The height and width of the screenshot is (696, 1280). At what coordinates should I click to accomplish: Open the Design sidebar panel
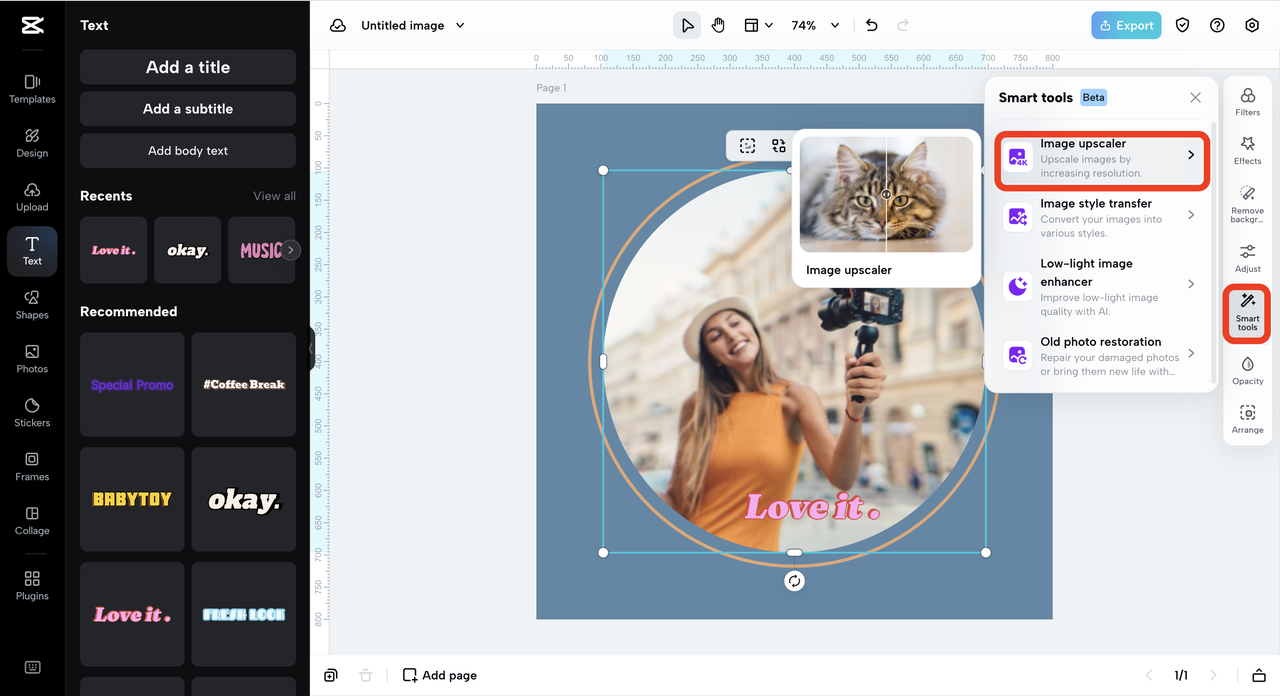pos(32,142)
